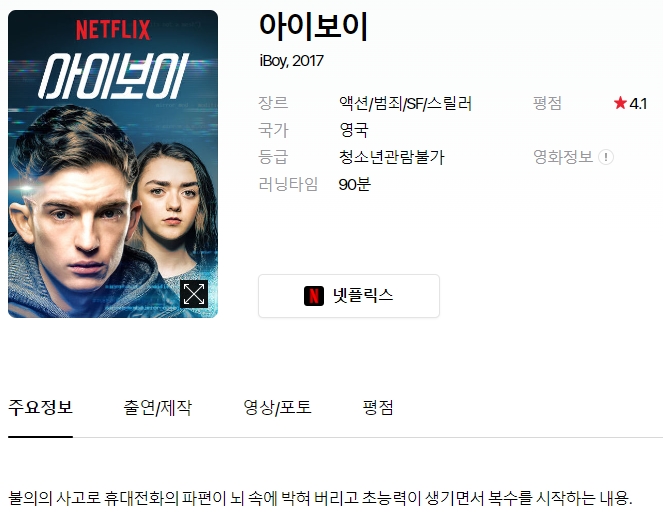Click the 90분 running time value

click(x=355, y=184)
